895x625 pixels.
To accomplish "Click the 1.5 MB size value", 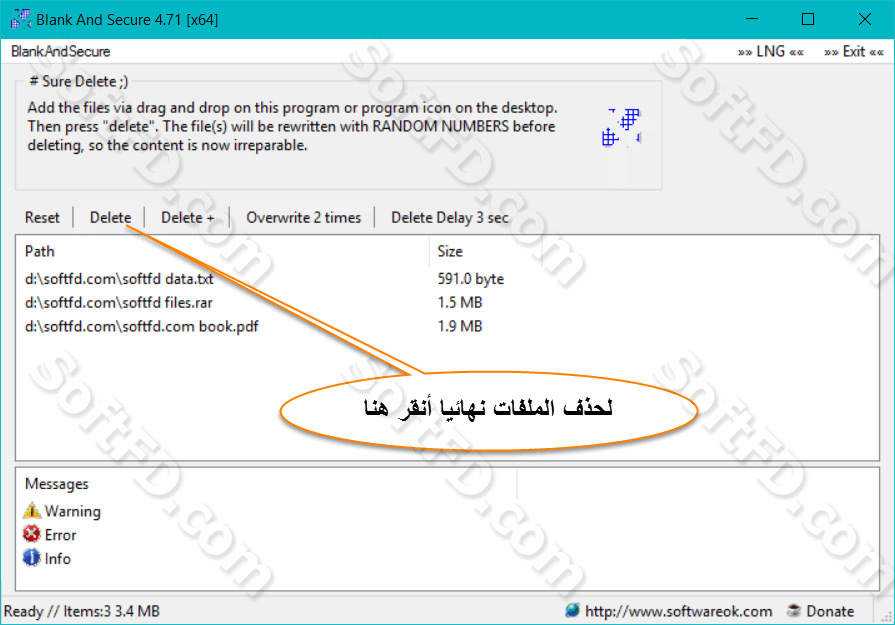I will click(460, 303).
